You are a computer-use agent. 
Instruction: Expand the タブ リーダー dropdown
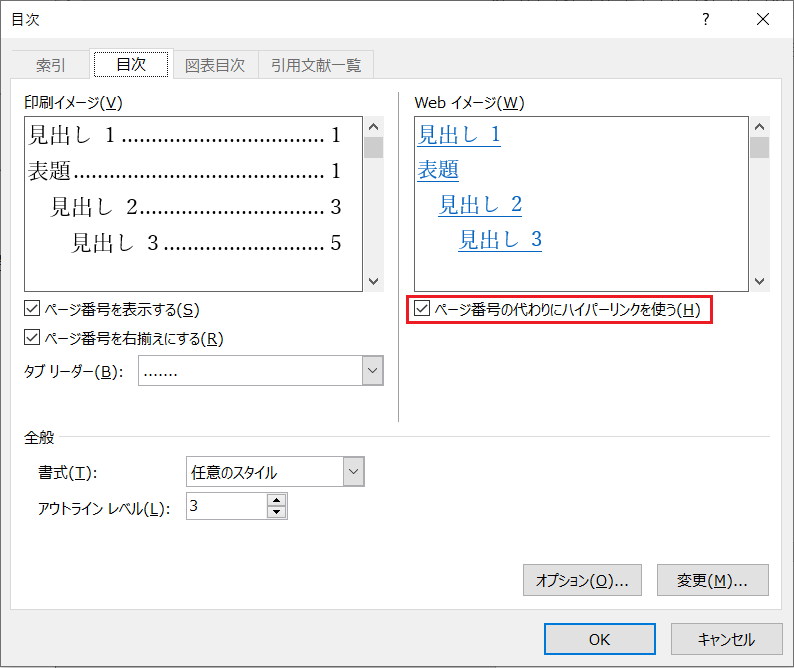373,371
